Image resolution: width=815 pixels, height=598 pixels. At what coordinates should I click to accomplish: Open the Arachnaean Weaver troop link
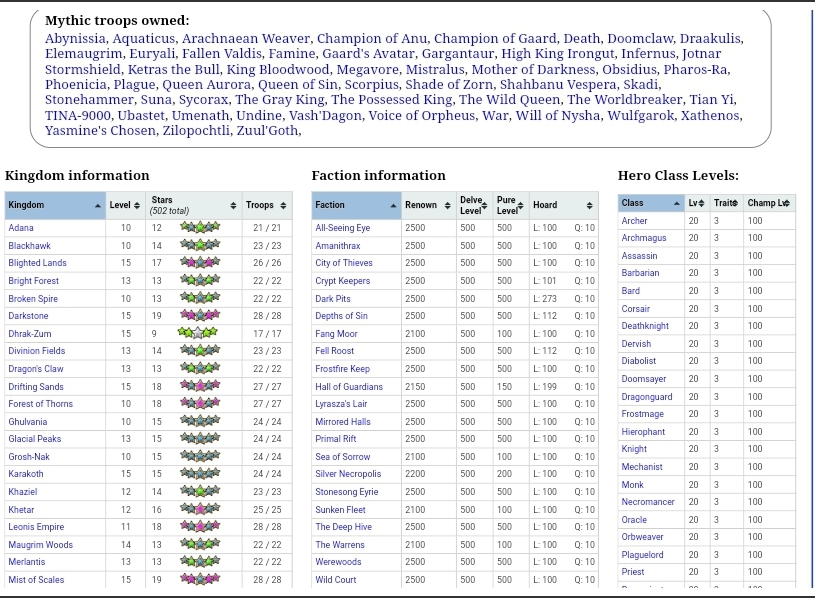pos(245,38)
